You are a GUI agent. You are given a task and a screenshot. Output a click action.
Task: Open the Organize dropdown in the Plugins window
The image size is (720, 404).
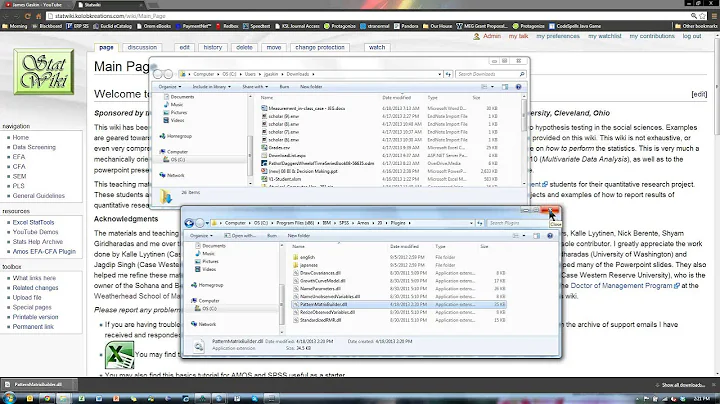(x=201, y=236)
